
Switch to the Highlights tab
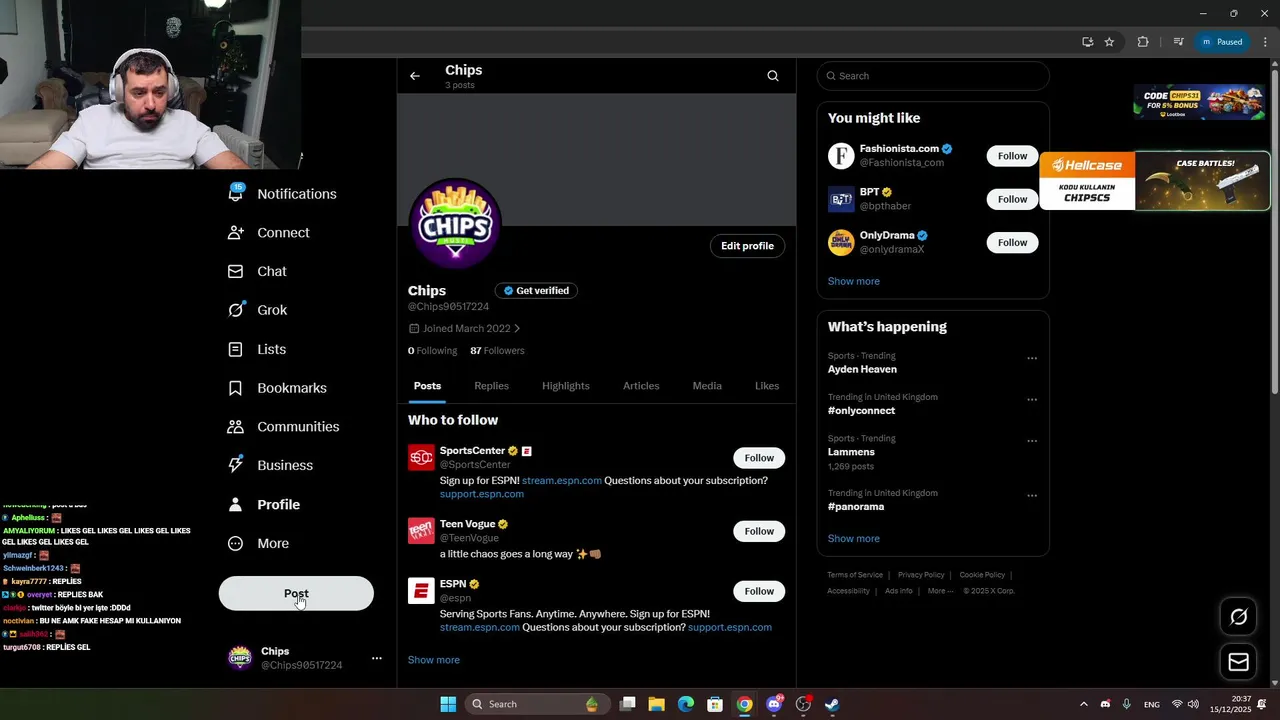pos(566,386)
